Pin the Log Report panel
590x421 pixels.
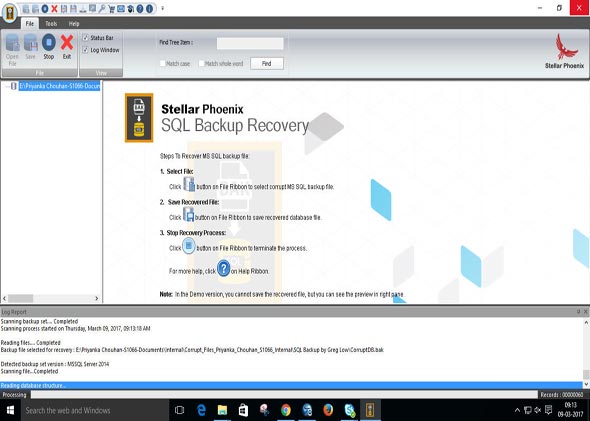coord(578,312)
